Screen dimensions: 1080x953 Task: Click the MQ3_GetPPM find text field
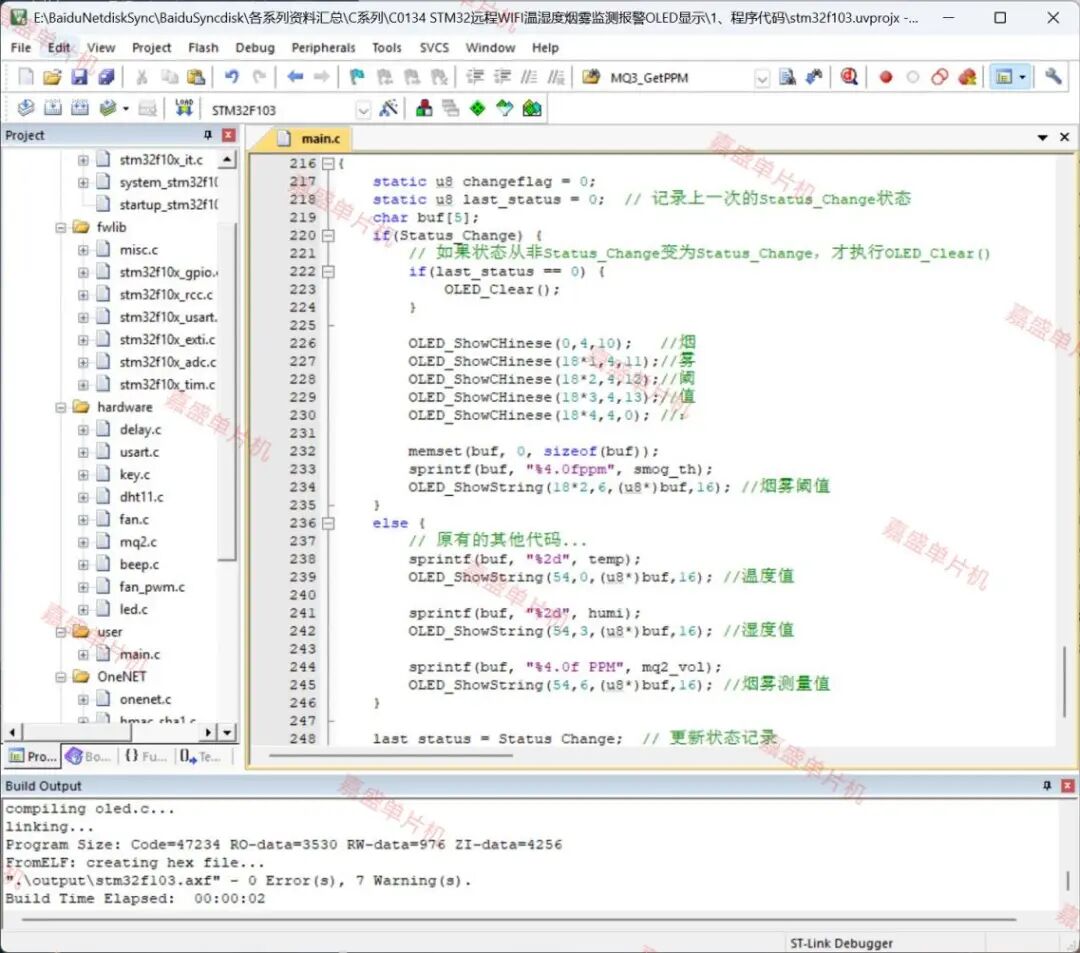pos(678,78)
